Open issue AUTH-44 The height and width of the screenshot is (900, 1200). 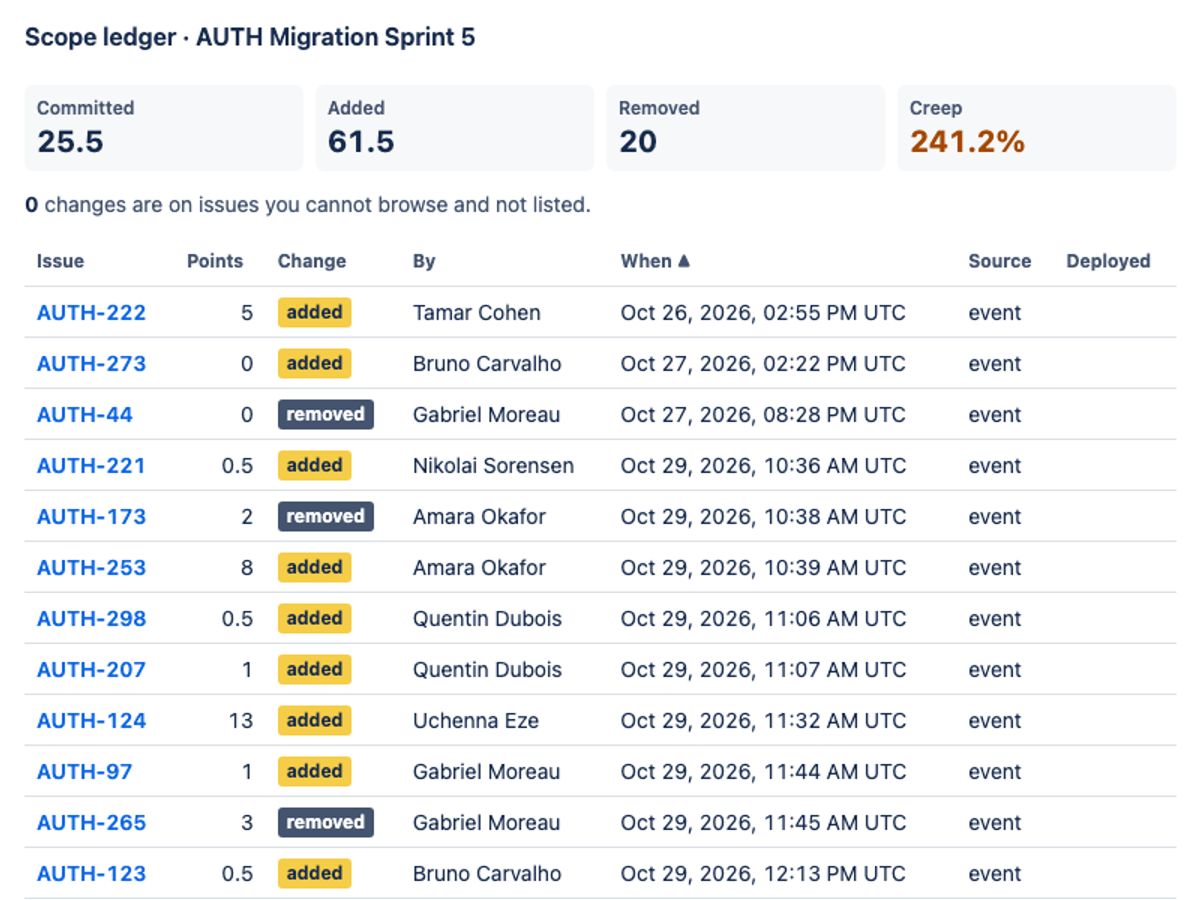click(85, 415)
